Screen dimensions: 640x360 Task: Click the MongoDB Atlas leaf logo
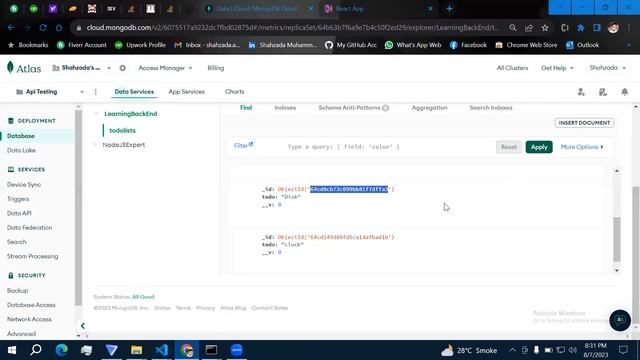(x=10, y=68)
